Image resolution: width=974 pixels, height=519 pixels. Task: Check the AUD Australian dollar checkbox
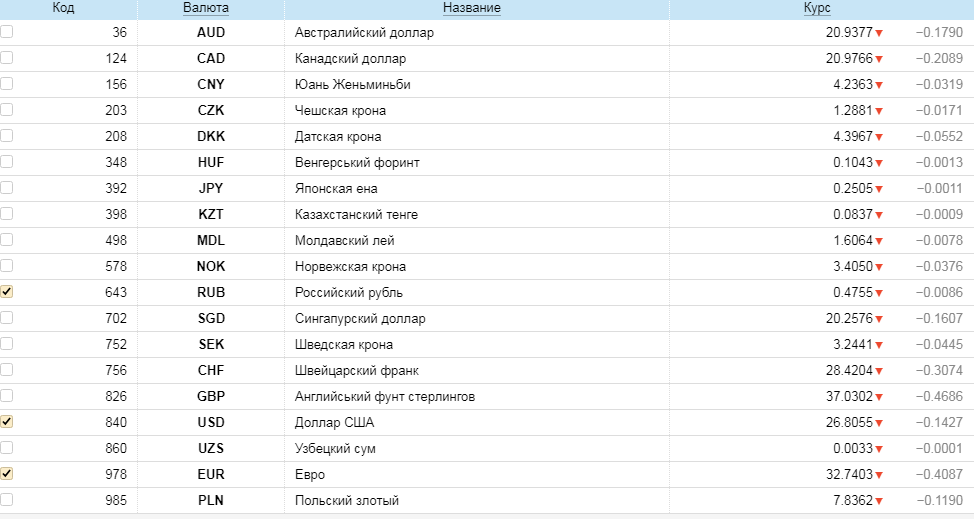click(7, 32)
